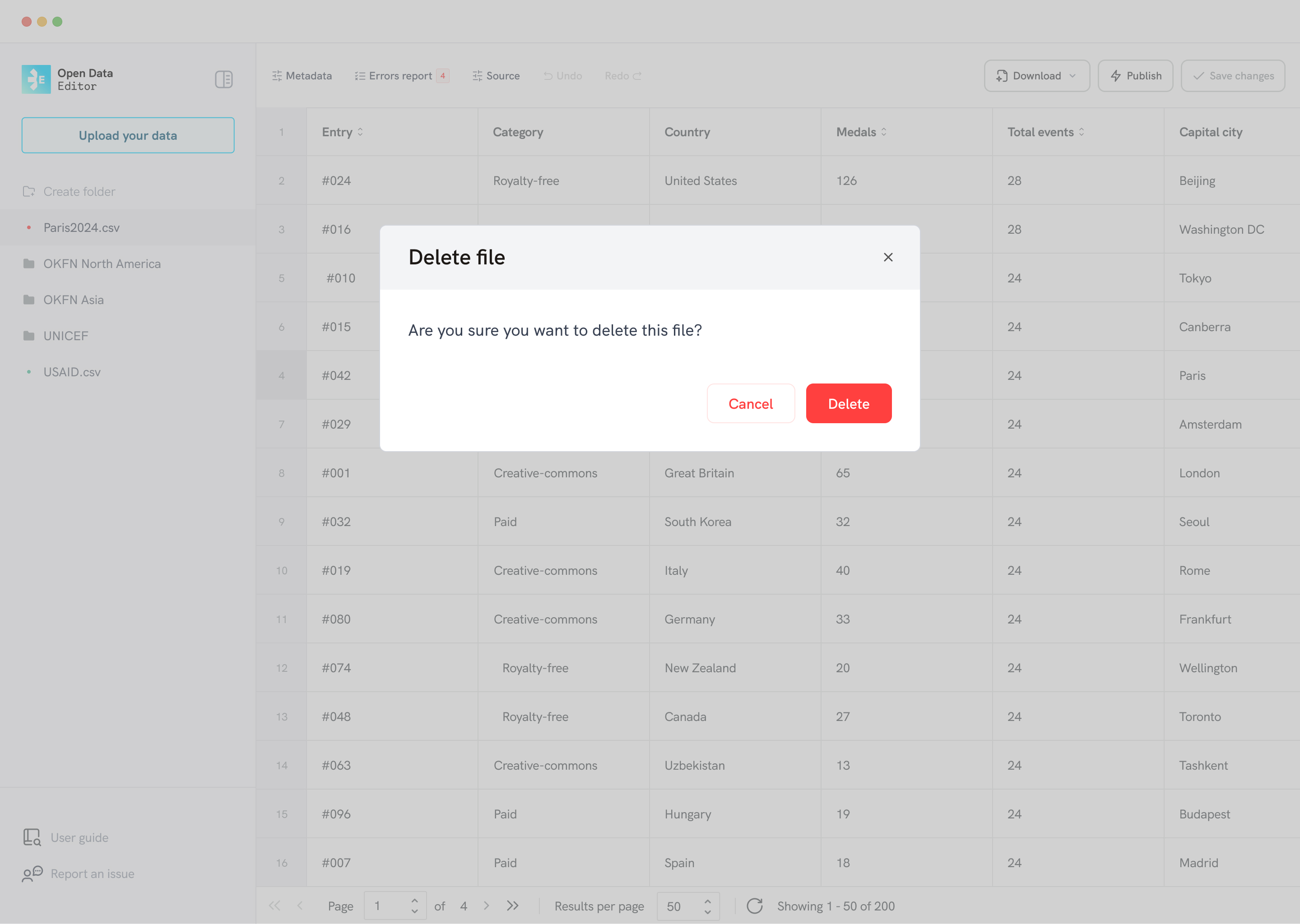Screen dimensions: 1300x924
Task: Sort the table by Entry column
Action: tap(361, 132)
